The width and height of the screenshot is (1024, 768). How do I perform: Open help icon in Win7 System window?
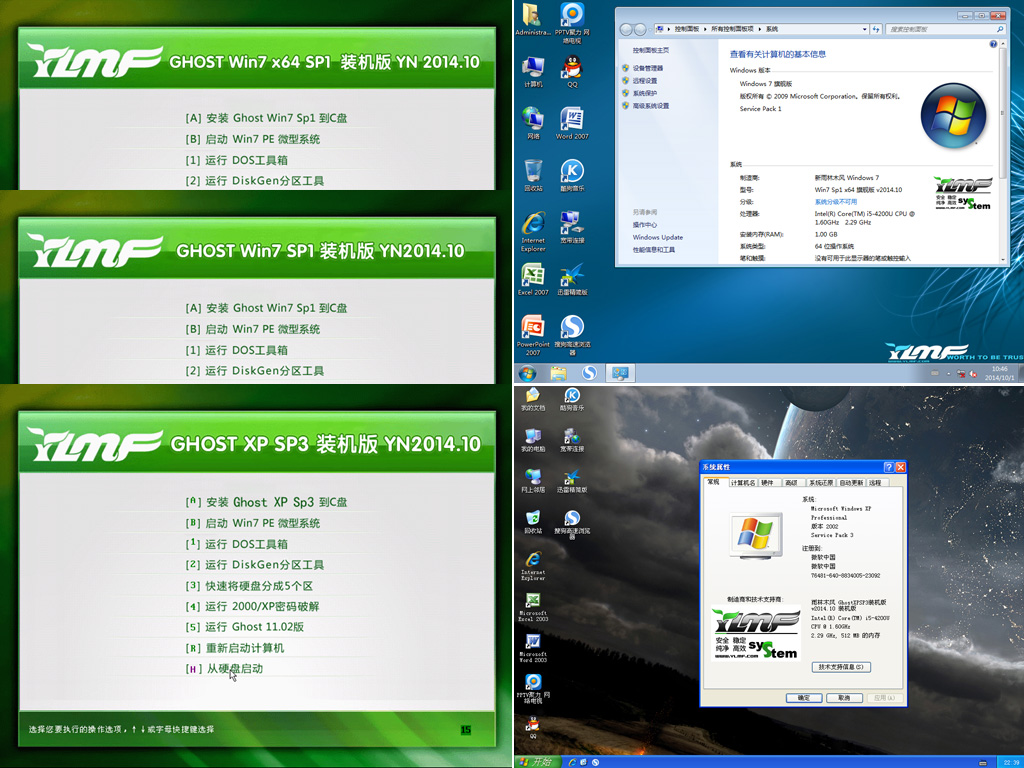pos(993,44)
